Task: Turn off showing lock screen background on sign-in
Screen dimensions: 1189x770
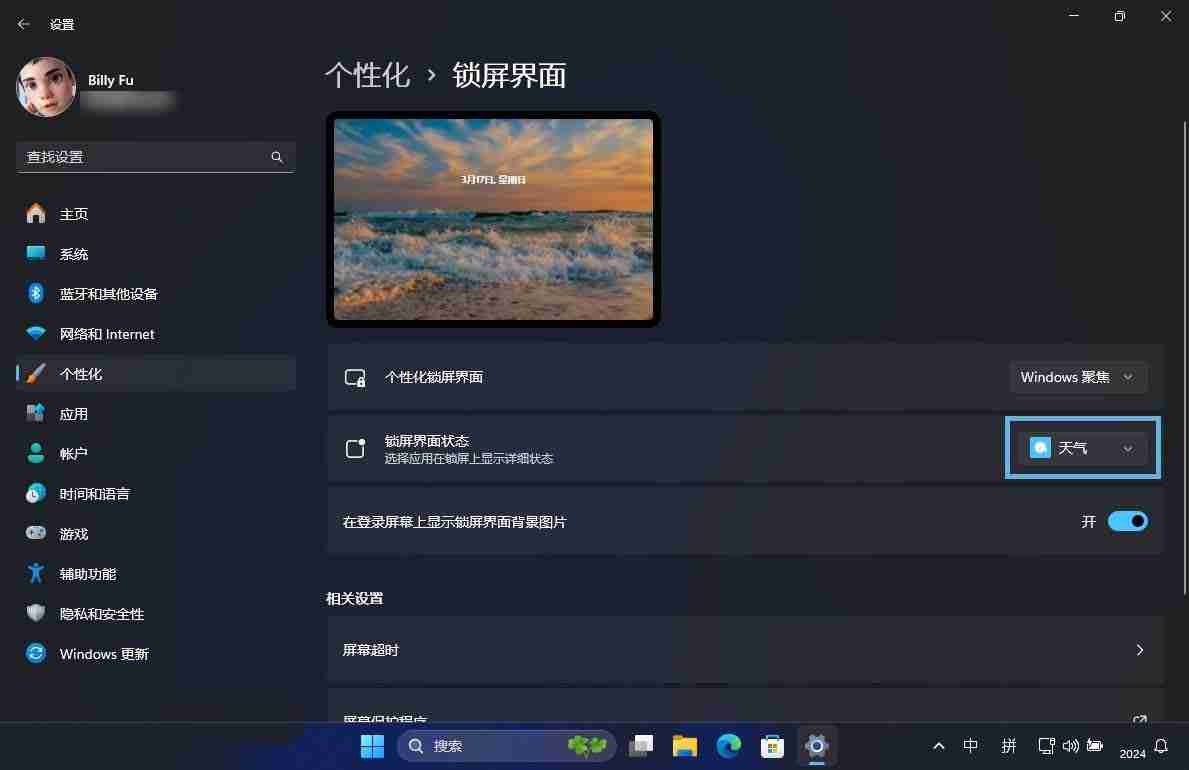Action: [1128, 521]
